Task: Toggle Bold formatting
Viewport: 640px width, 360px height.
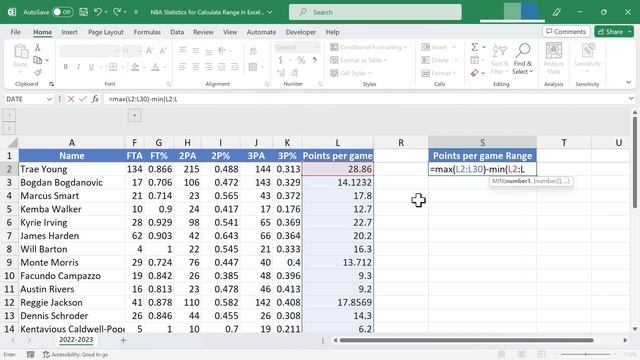Action: [65, 67]
